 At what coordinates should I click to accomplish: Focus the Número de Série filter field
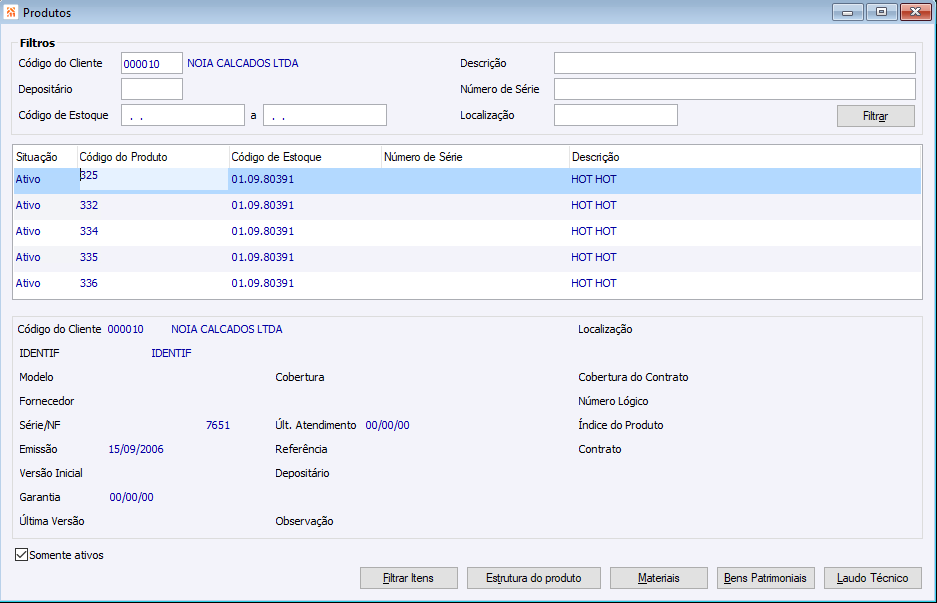(734, 89)
